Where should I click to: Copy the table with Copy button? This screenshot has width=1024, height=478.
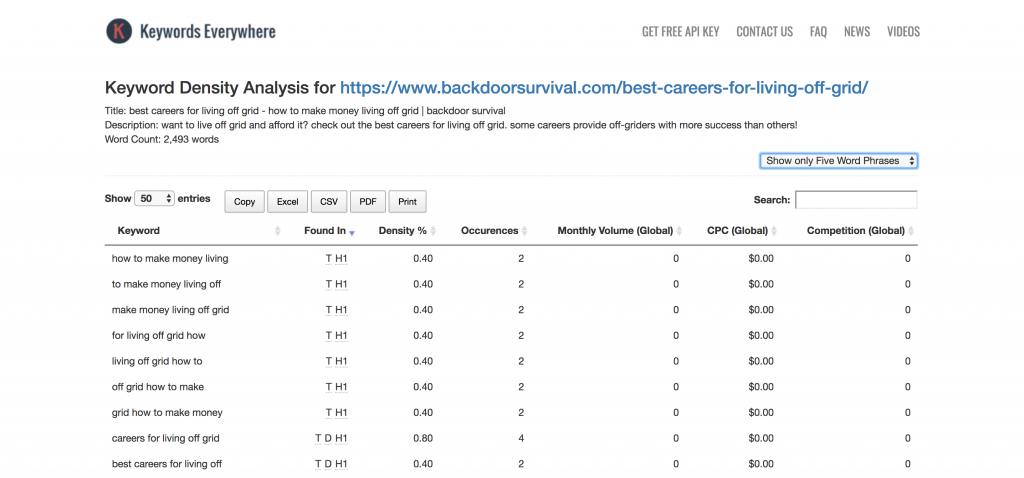[244, 202]
